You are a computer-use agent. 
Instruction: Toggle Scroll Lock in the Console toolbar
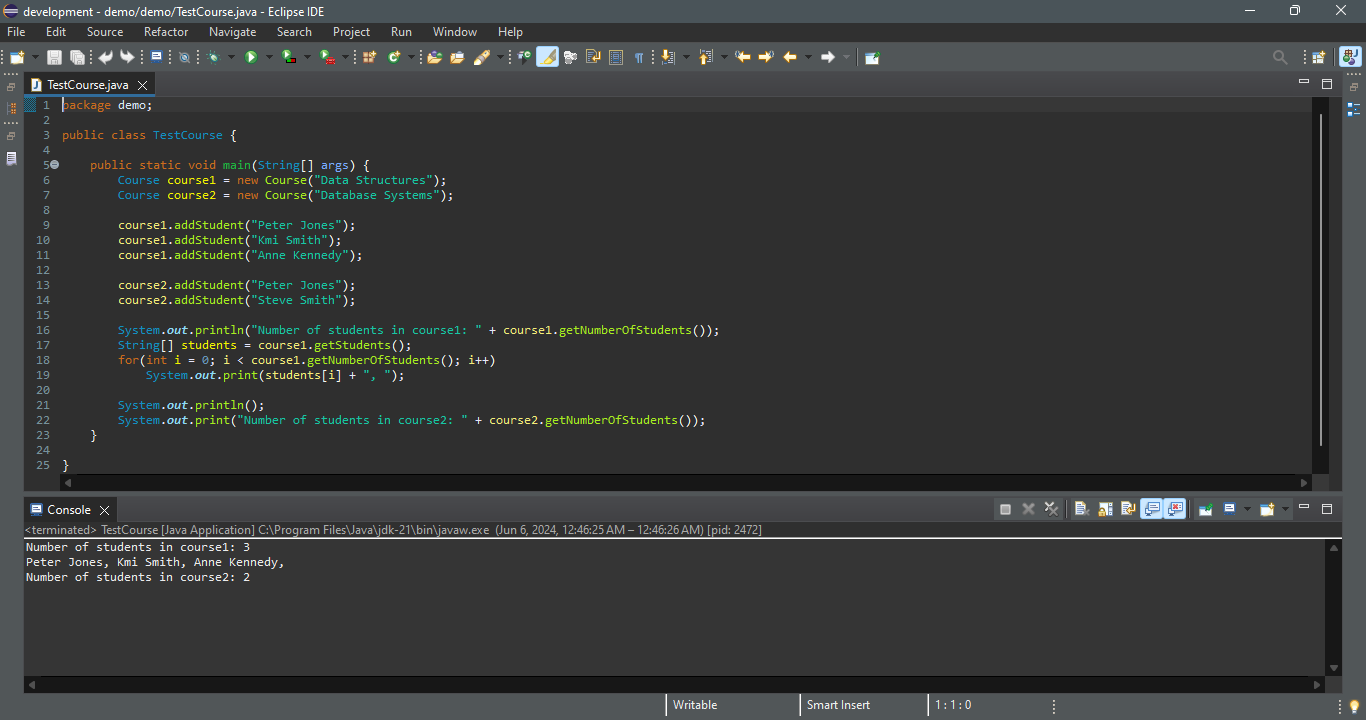[x=1105, y=509]
